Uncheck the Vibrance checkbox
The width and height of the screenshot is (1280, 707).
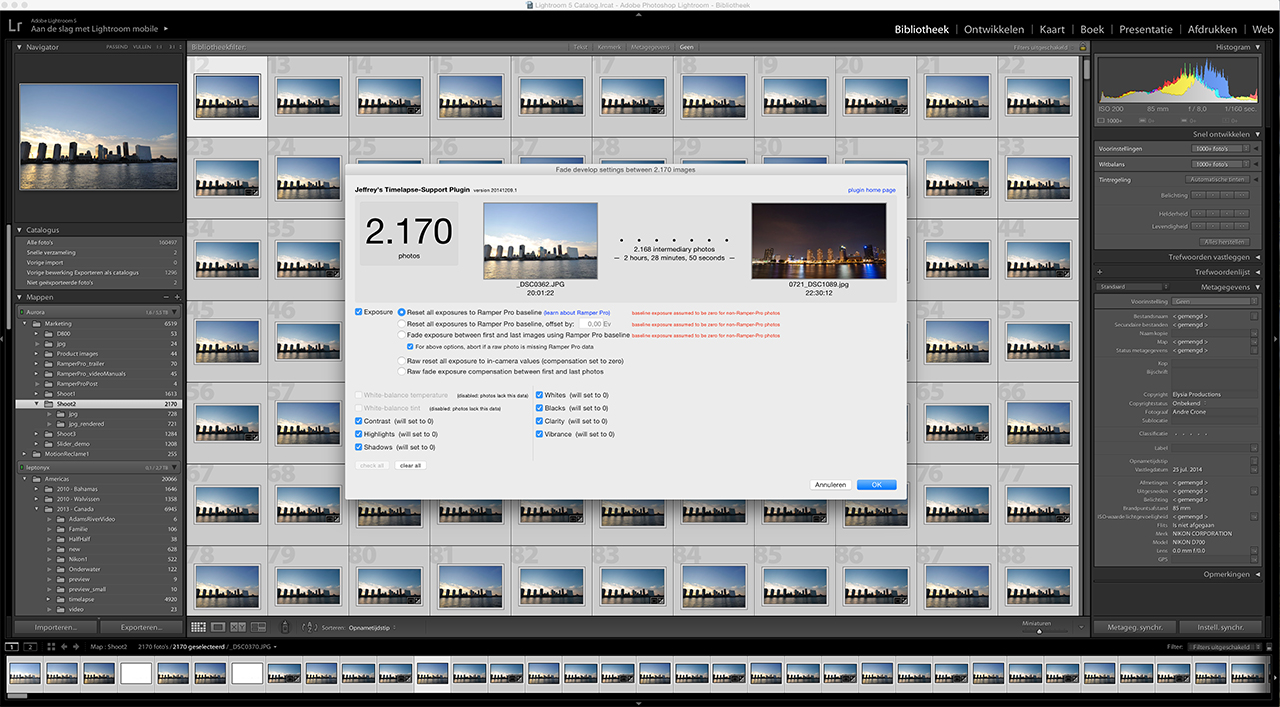[x=540, y=434]
